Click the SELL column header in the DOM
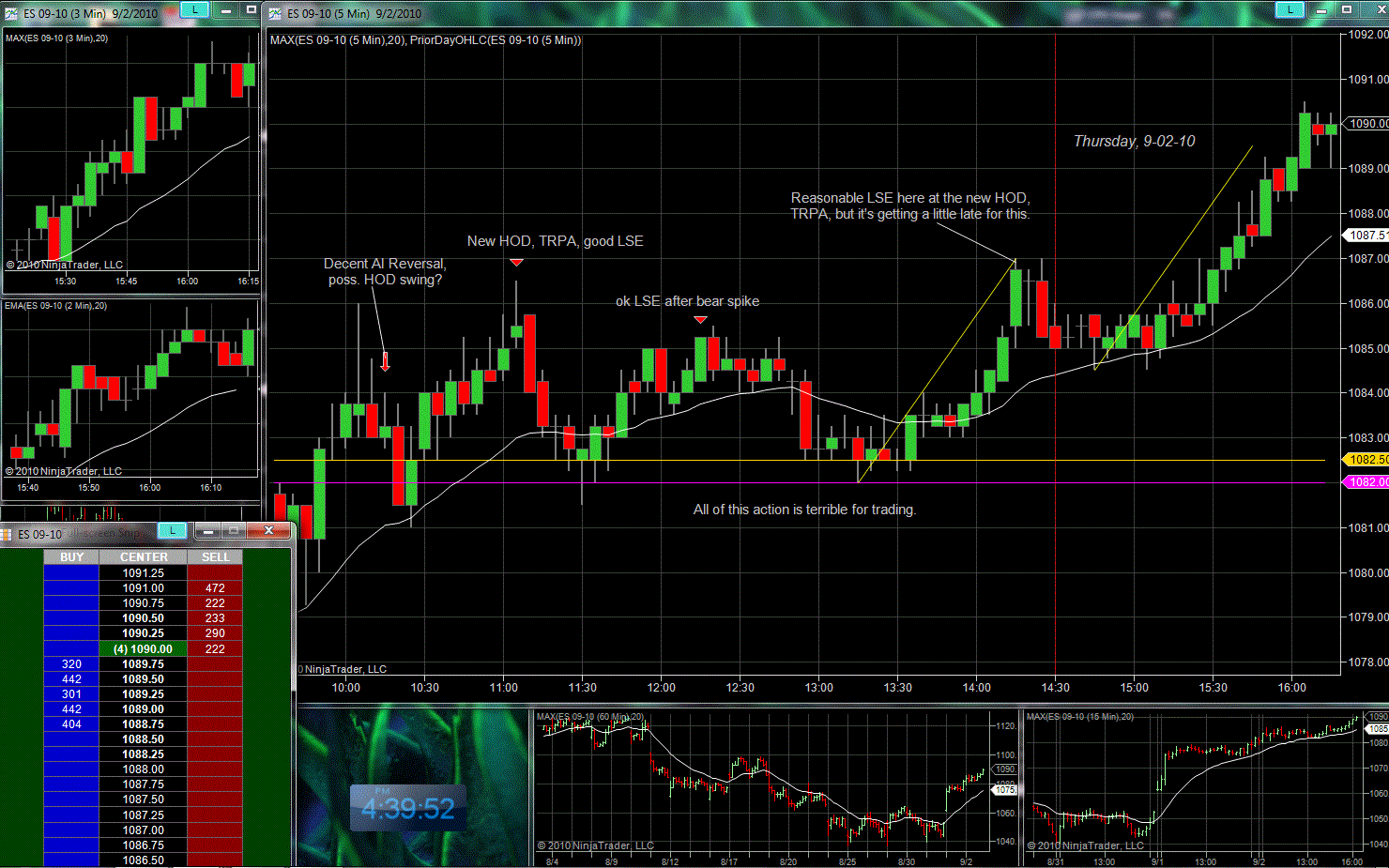 coord(215,557)
